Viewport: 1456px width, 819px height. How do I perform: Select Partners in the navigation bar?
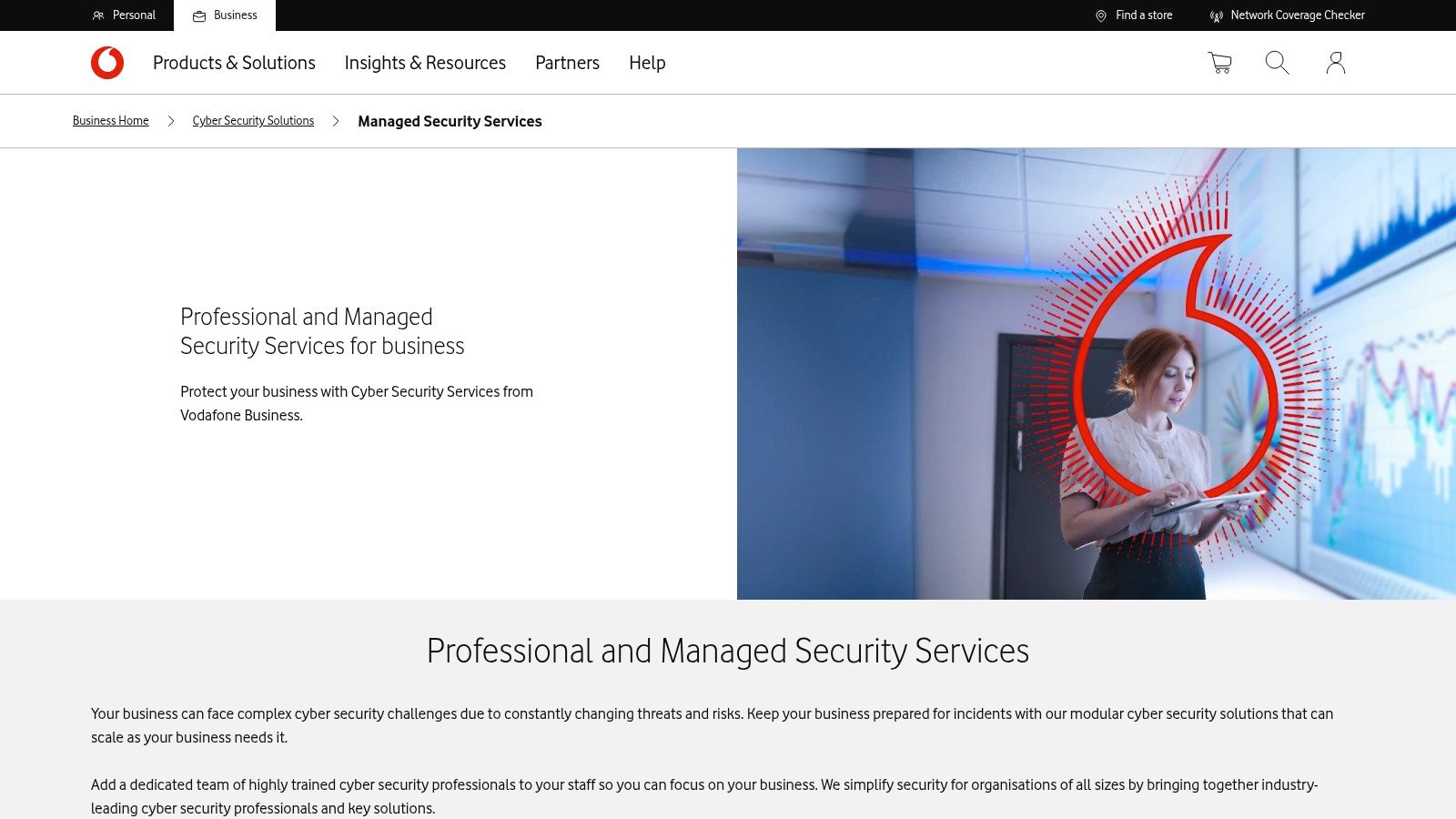point(567,63)
